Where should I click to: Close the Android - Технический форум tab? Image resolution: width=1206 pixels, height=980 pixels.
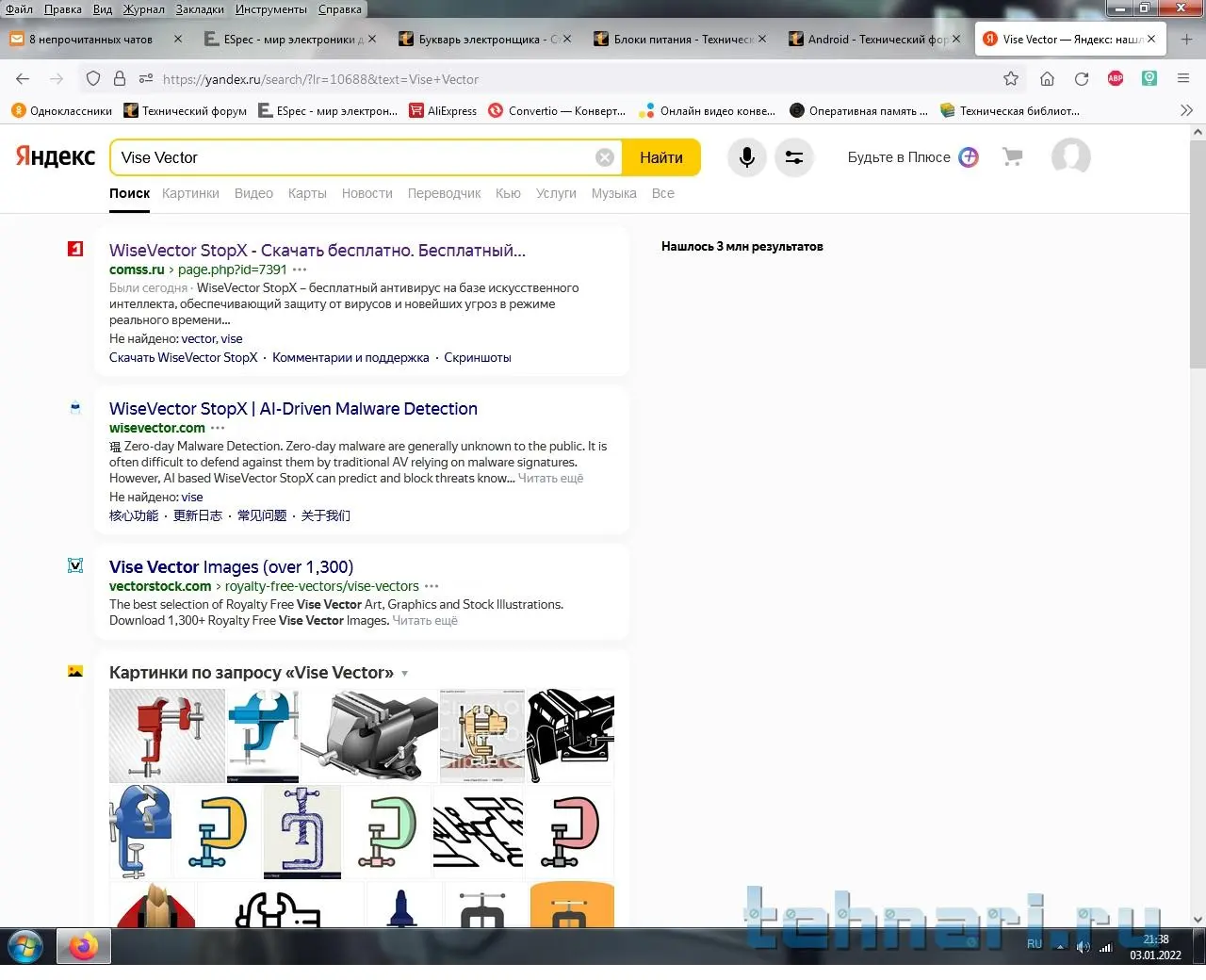(x=956, y=40)
